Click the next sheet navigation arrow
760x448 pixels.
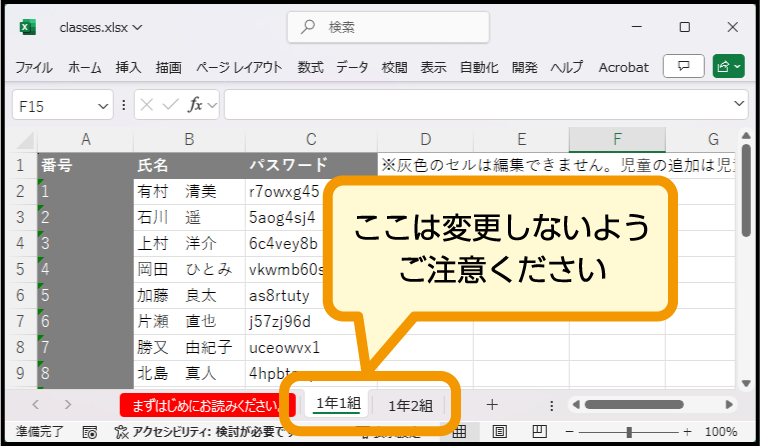click(x=68, y=404)
